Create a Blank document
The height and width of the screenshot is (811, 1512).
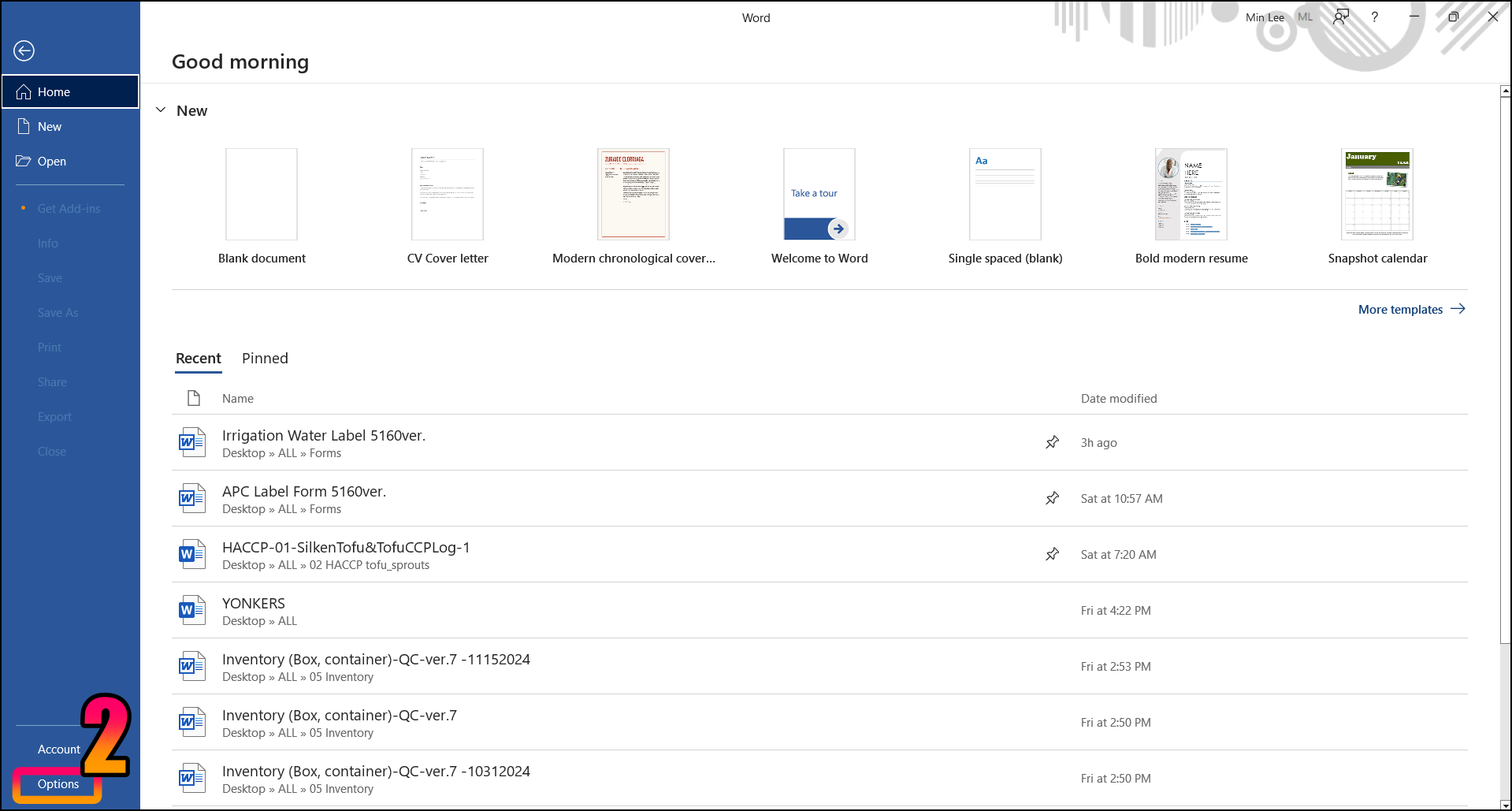pyautogui.click(x=262, y=206)
